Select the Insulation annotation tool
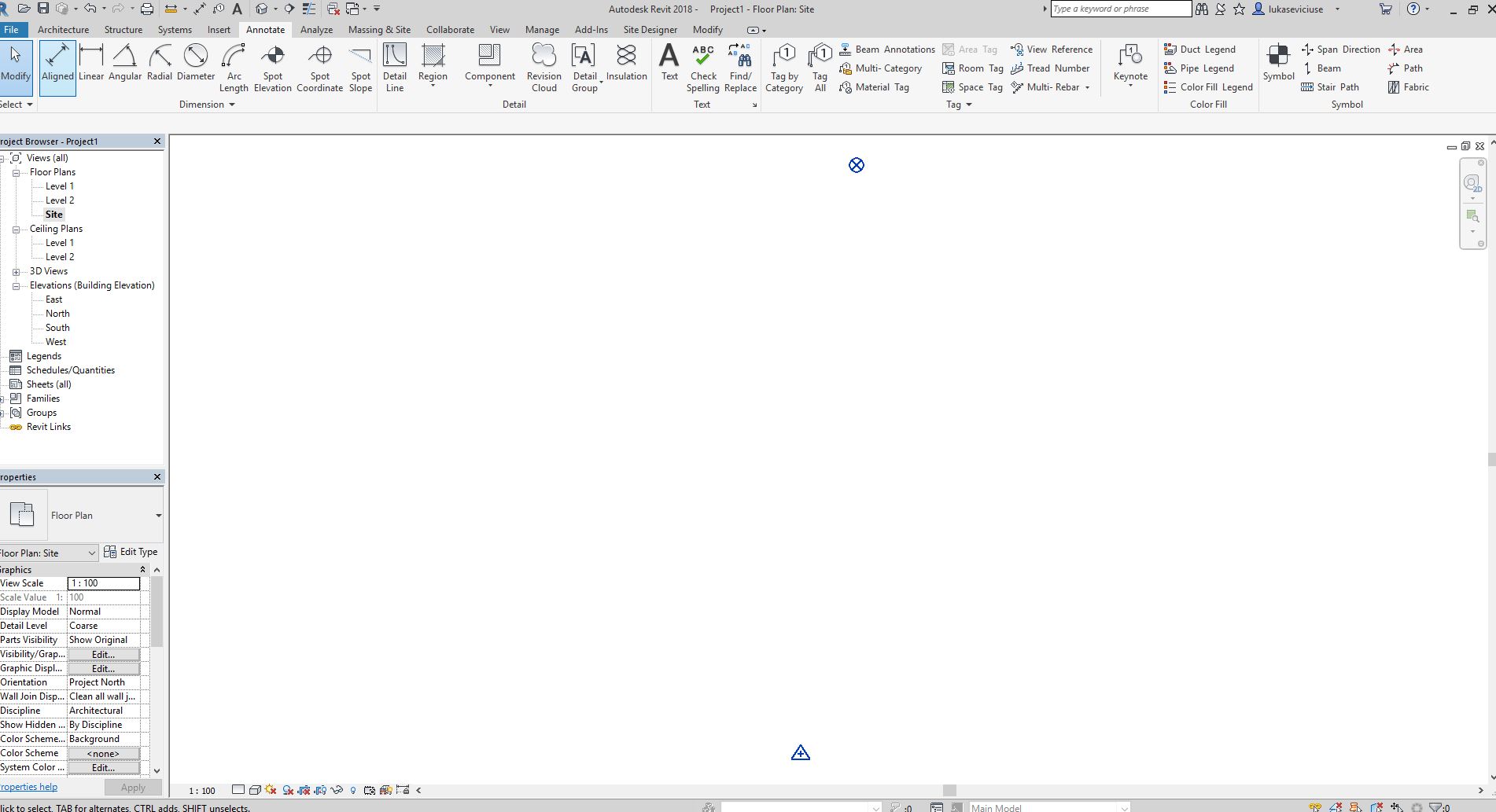The height and width of the screenshot is (812, 1496). point(626,67)
